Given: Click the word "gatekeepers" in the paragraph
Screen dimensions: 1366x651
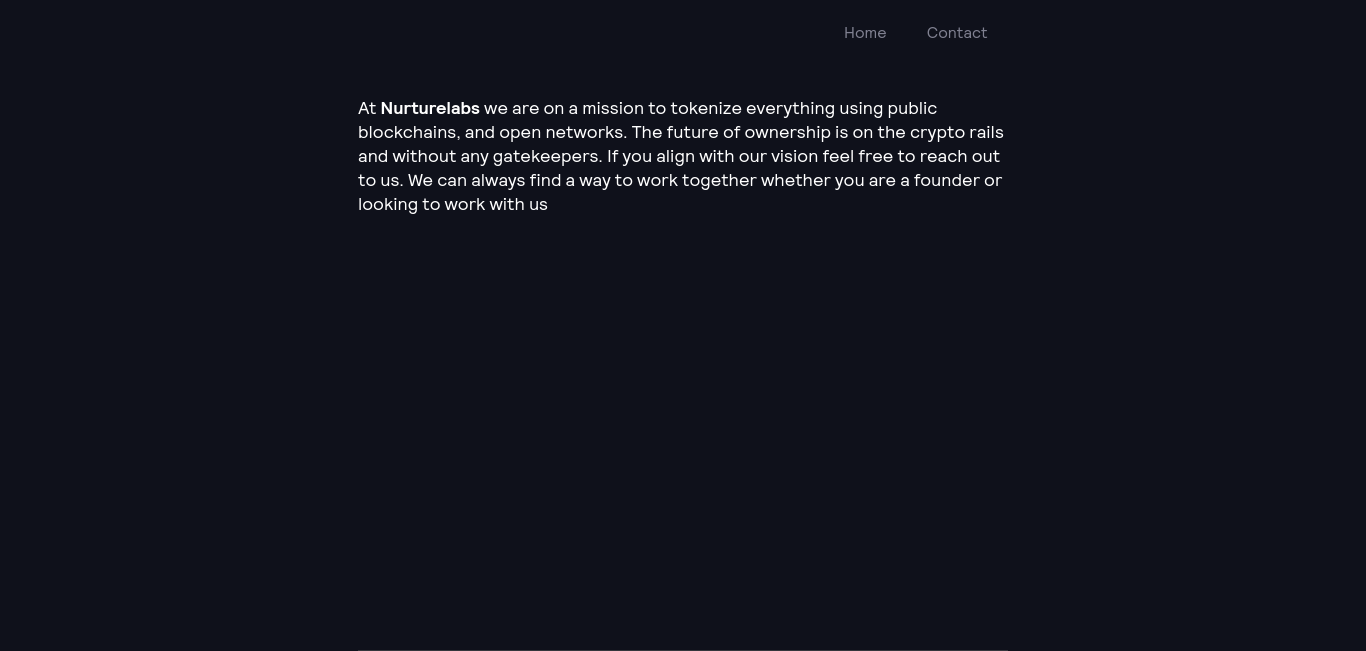Looking at the screenshot, I should 546,156.
